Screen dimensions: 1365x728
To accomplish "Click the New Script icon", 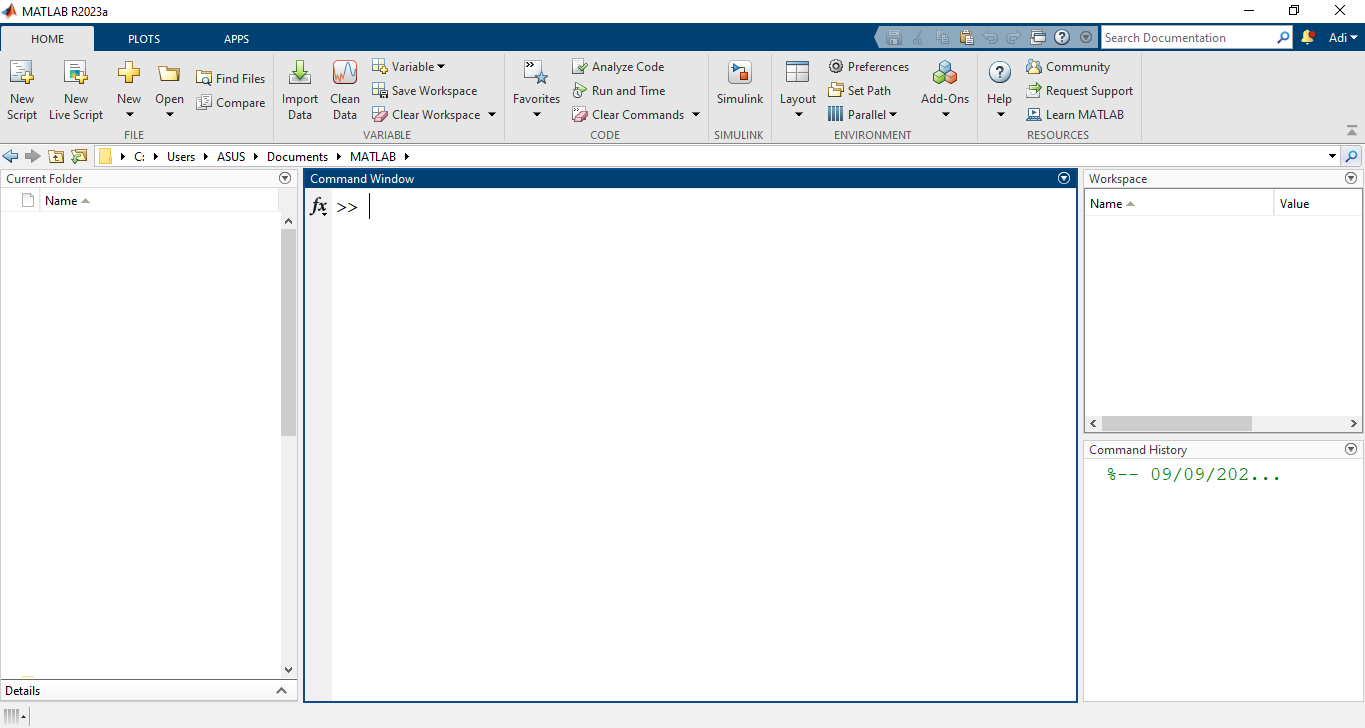I will tap(21, 74).
